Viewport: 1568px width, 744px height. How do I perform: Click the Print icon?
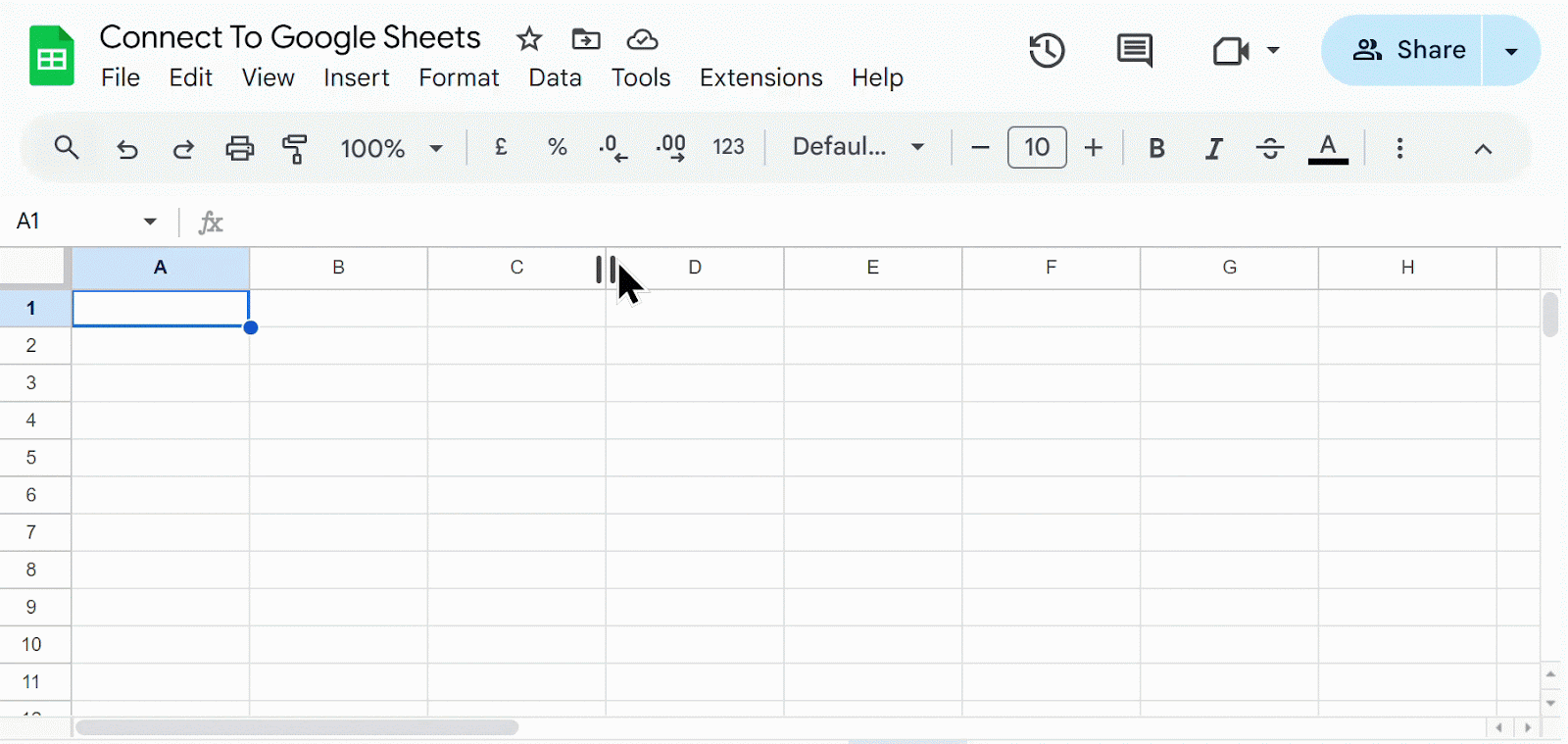240,148
